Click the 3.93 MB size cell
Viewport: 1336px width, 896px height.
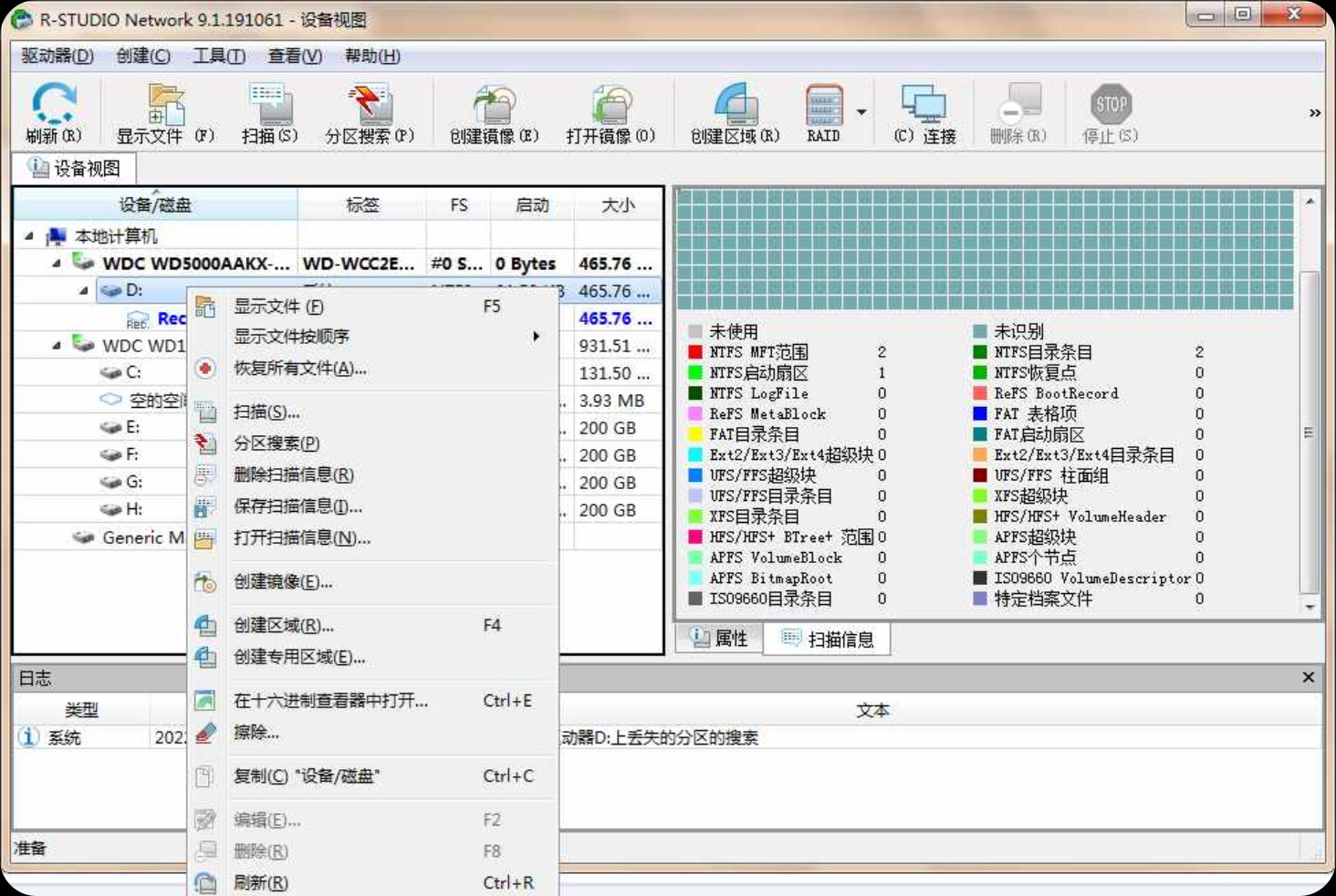[611, 401]
